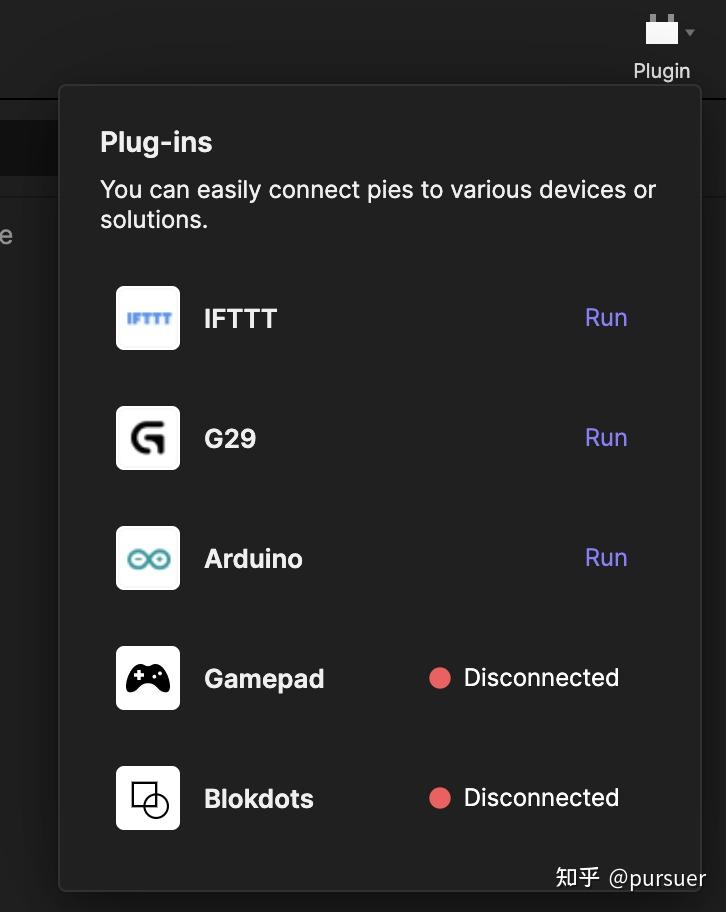This screenshot has height=912, width=726.
Task: Click the Plugin plug icon in toolbar
Action: (661, 29)
